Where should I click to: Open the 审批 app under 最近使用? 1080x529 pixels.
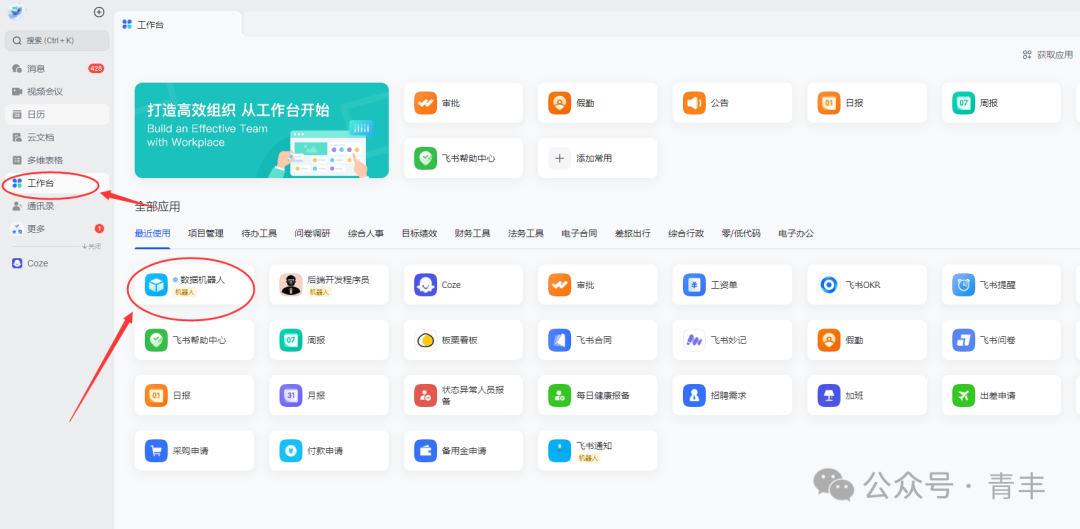coord(598,284)
